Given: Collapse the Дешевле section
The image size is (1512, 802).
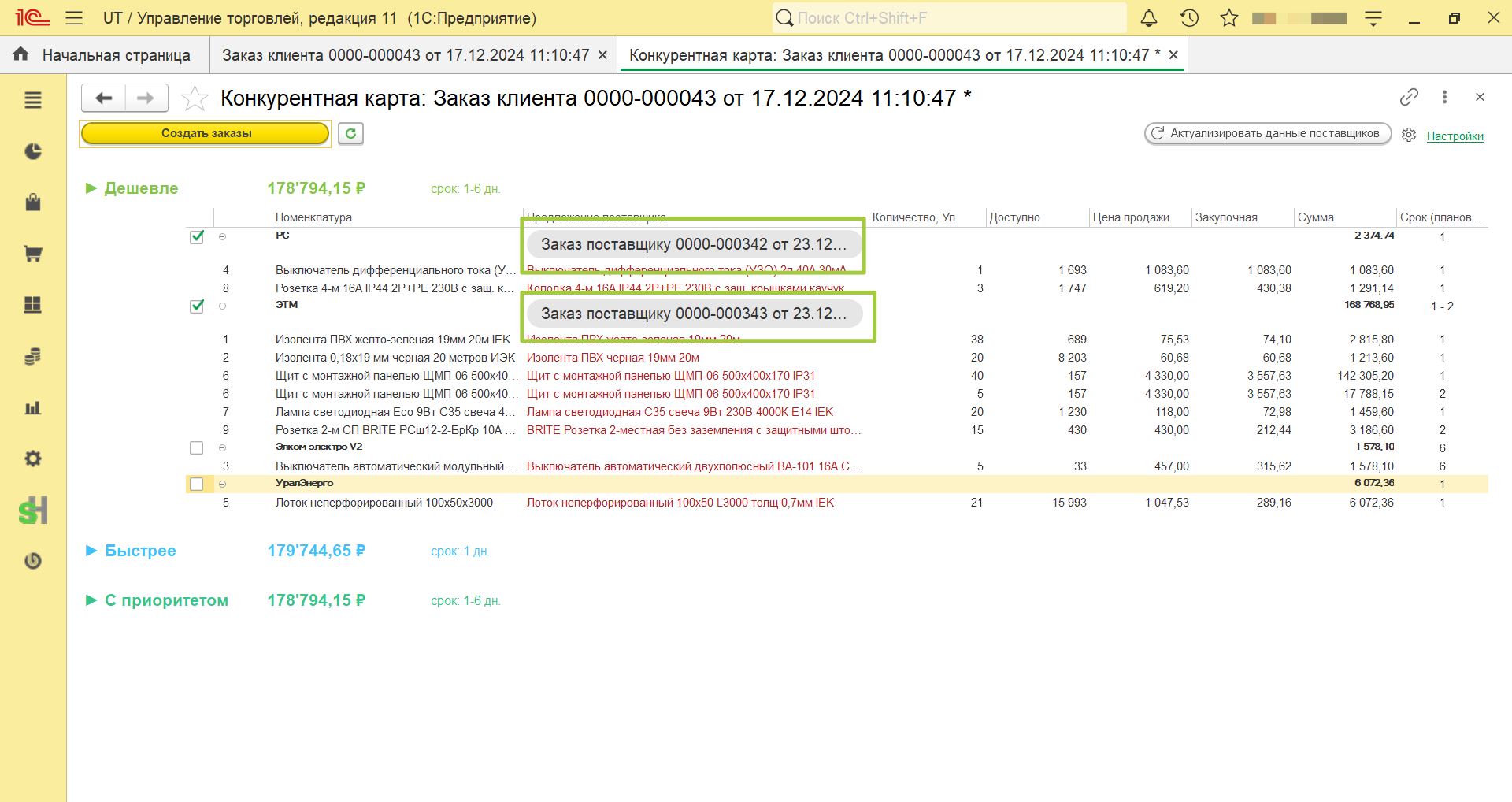Looking at the screenshot, I should click(x=91, y=188).
